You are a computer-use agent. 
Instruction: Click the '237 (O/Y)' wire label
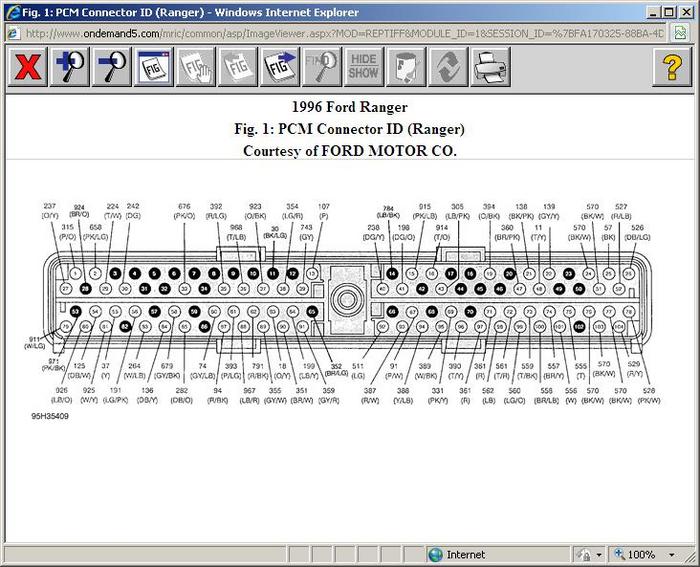click(50, 211)
